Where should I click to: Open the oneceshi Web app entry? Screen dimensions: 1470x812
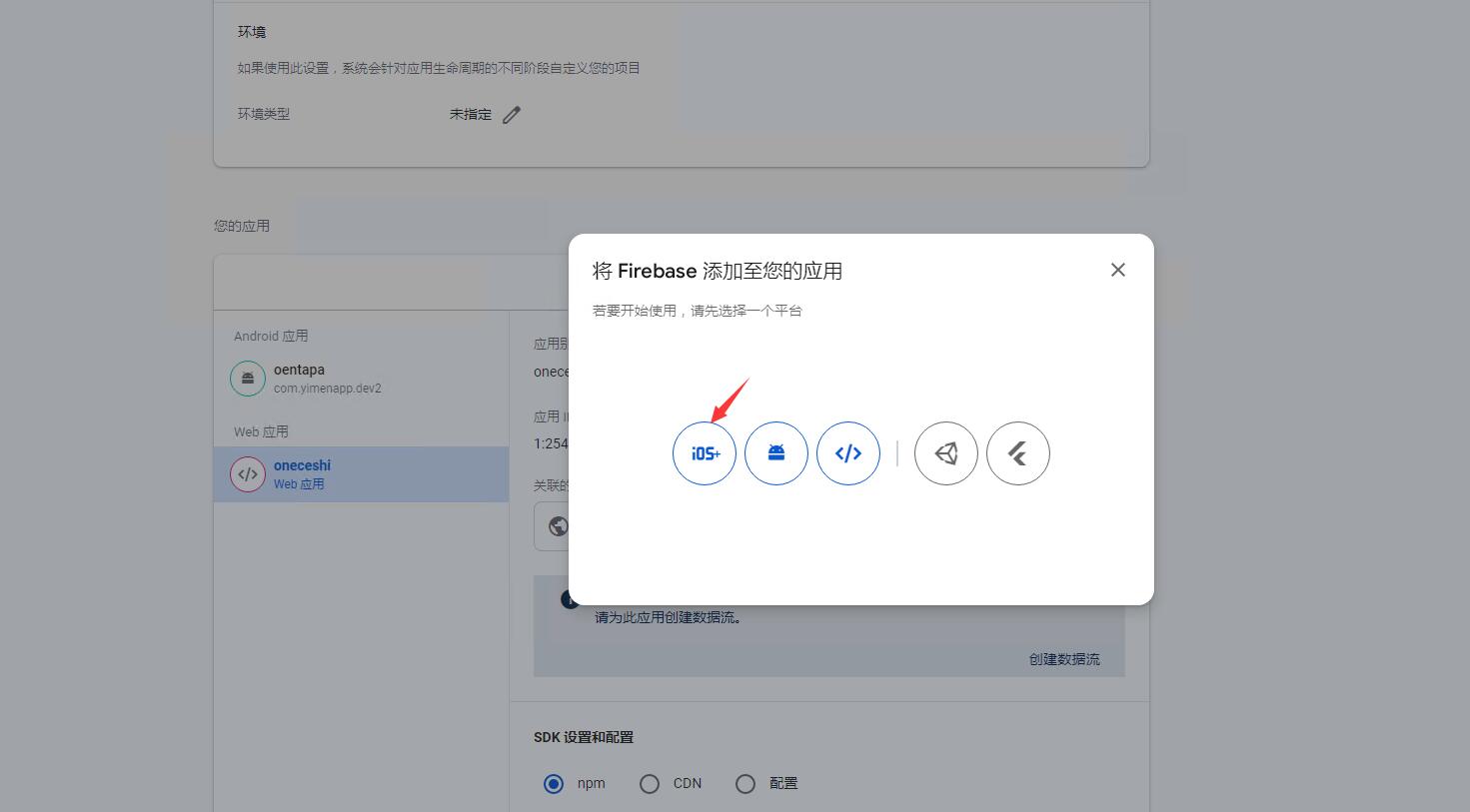coord(361,474)
